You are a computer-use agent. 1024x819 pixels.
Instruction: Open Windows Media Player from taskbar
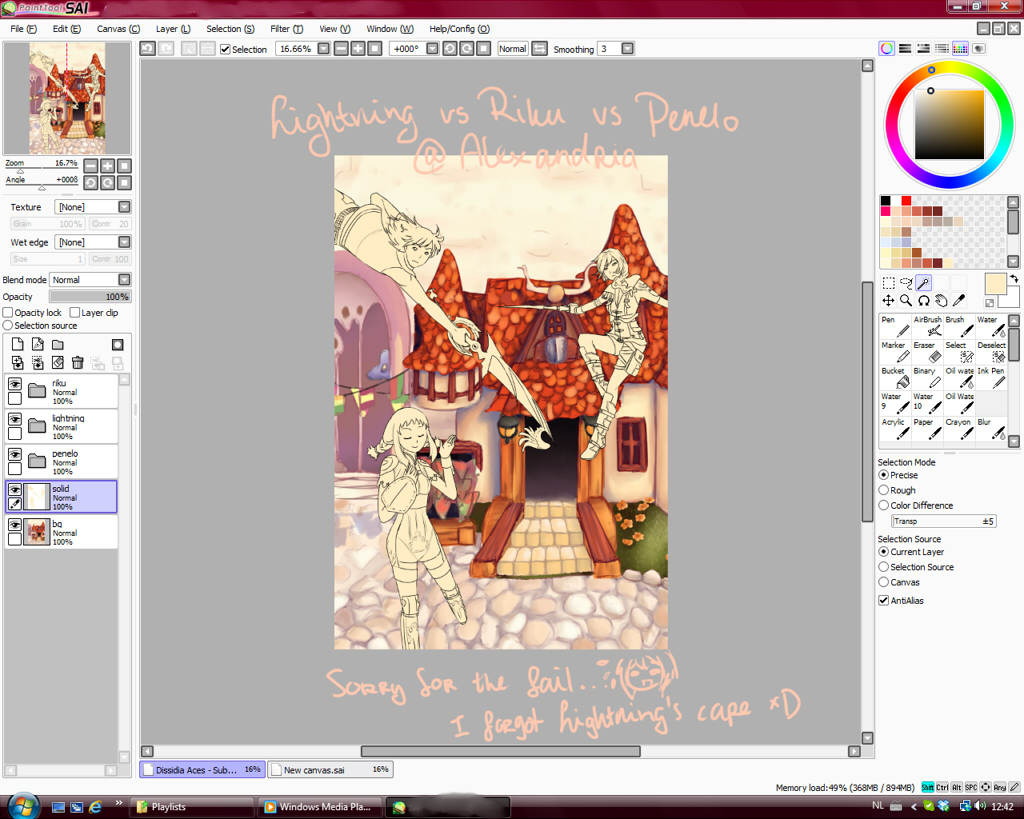319,807
